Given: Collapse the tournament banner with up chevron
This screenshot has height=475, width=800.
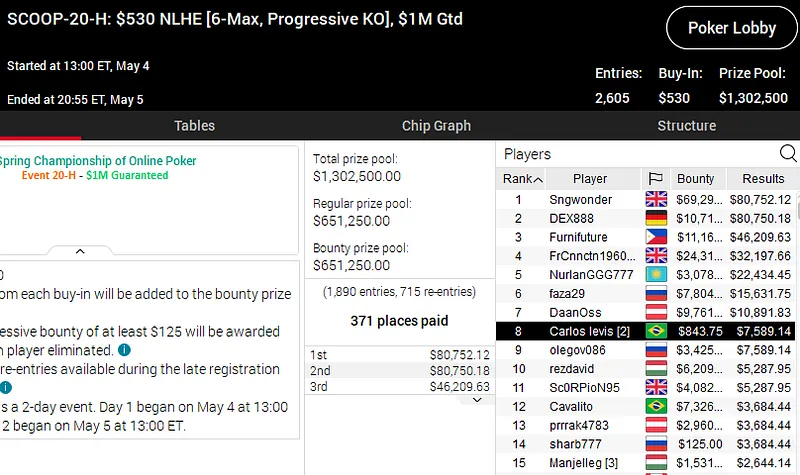Looking at the screenshot, I should (x=80, y=252).
